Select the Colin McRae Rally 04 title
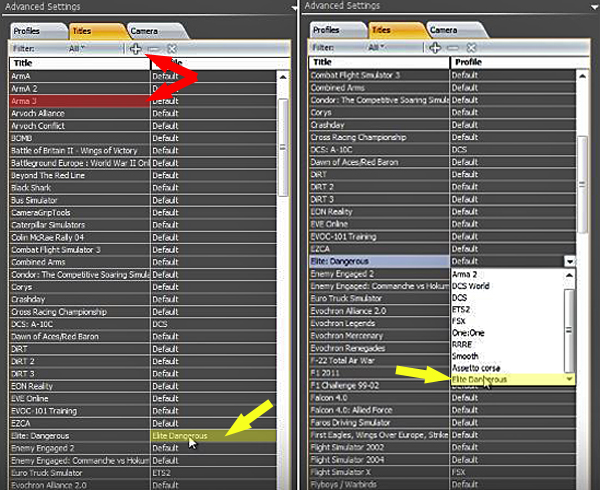 (80, 237)
